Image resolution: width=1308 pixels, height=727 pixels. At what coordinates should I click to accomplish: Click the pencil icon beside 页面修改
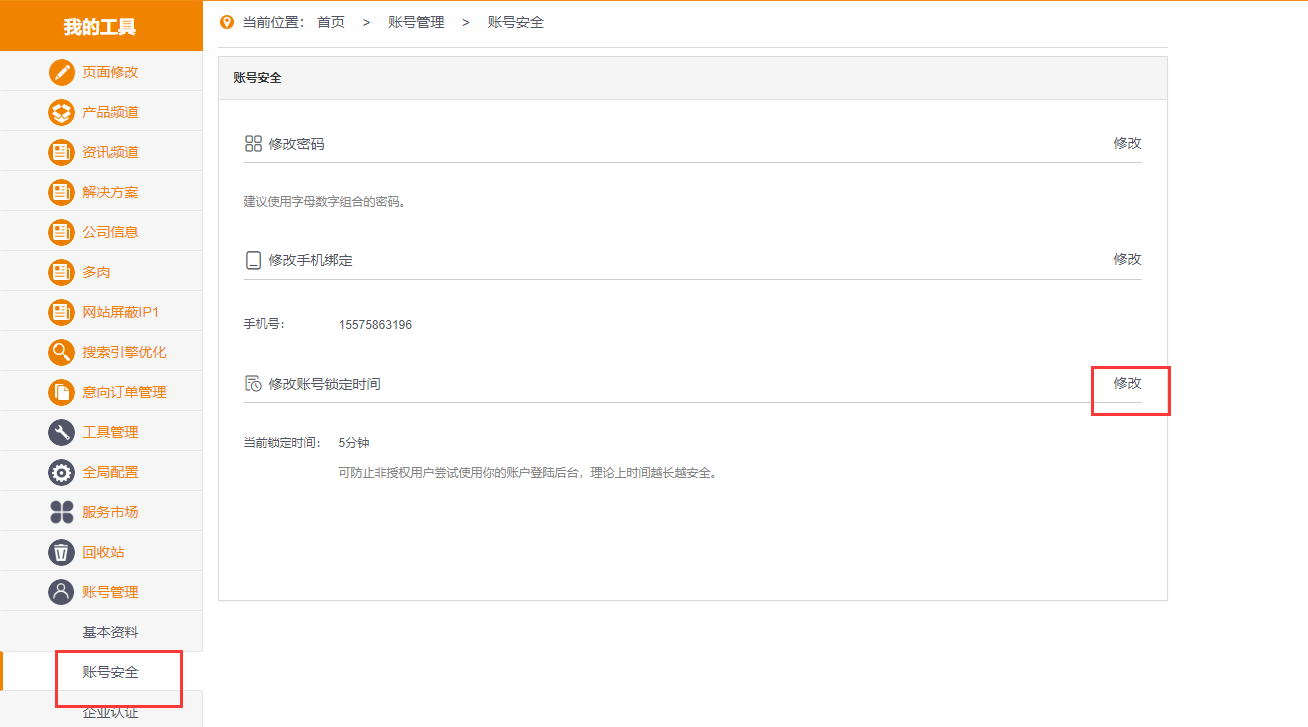(62, 72)
